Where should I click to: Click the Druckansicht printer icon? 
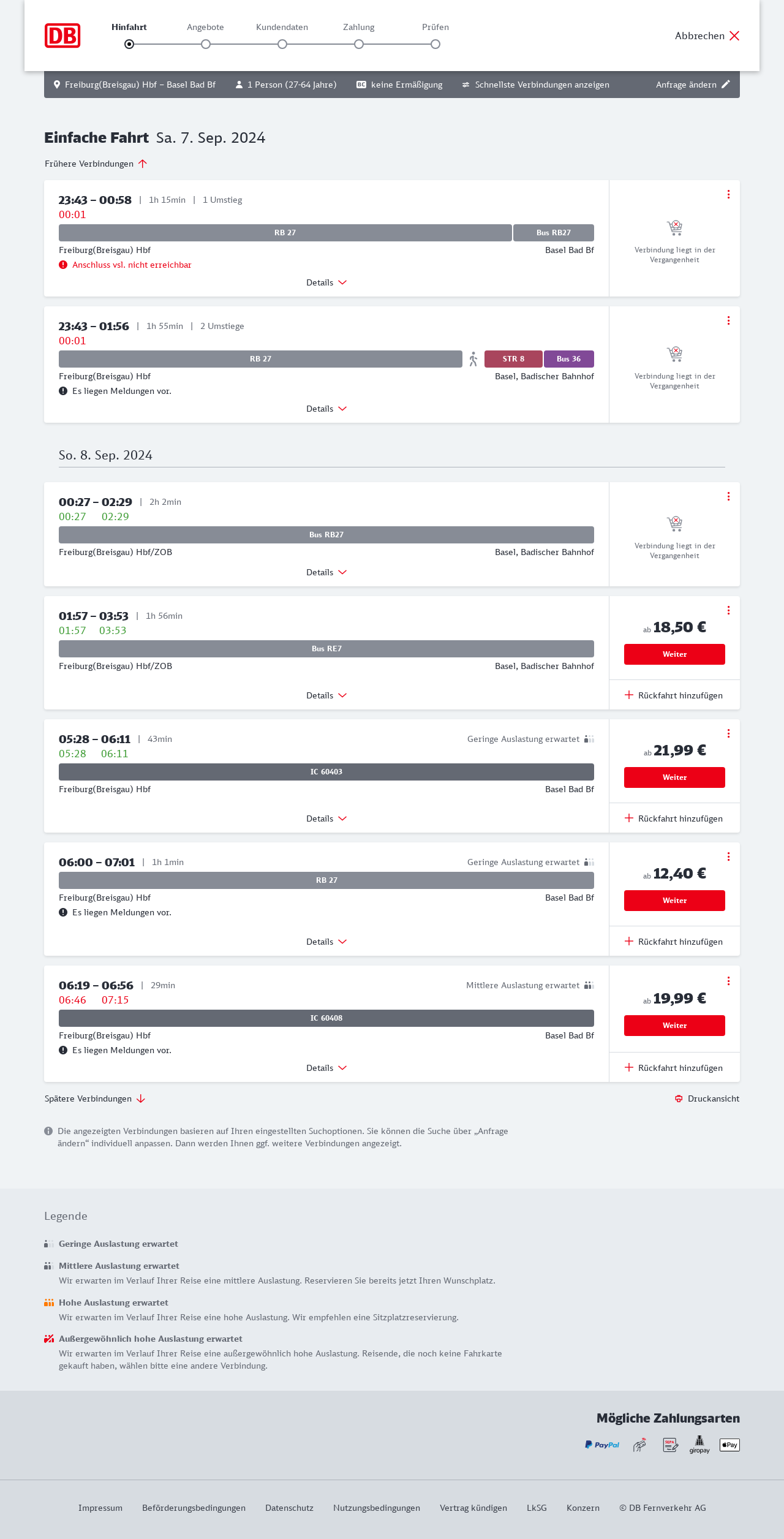point(679,1098)
